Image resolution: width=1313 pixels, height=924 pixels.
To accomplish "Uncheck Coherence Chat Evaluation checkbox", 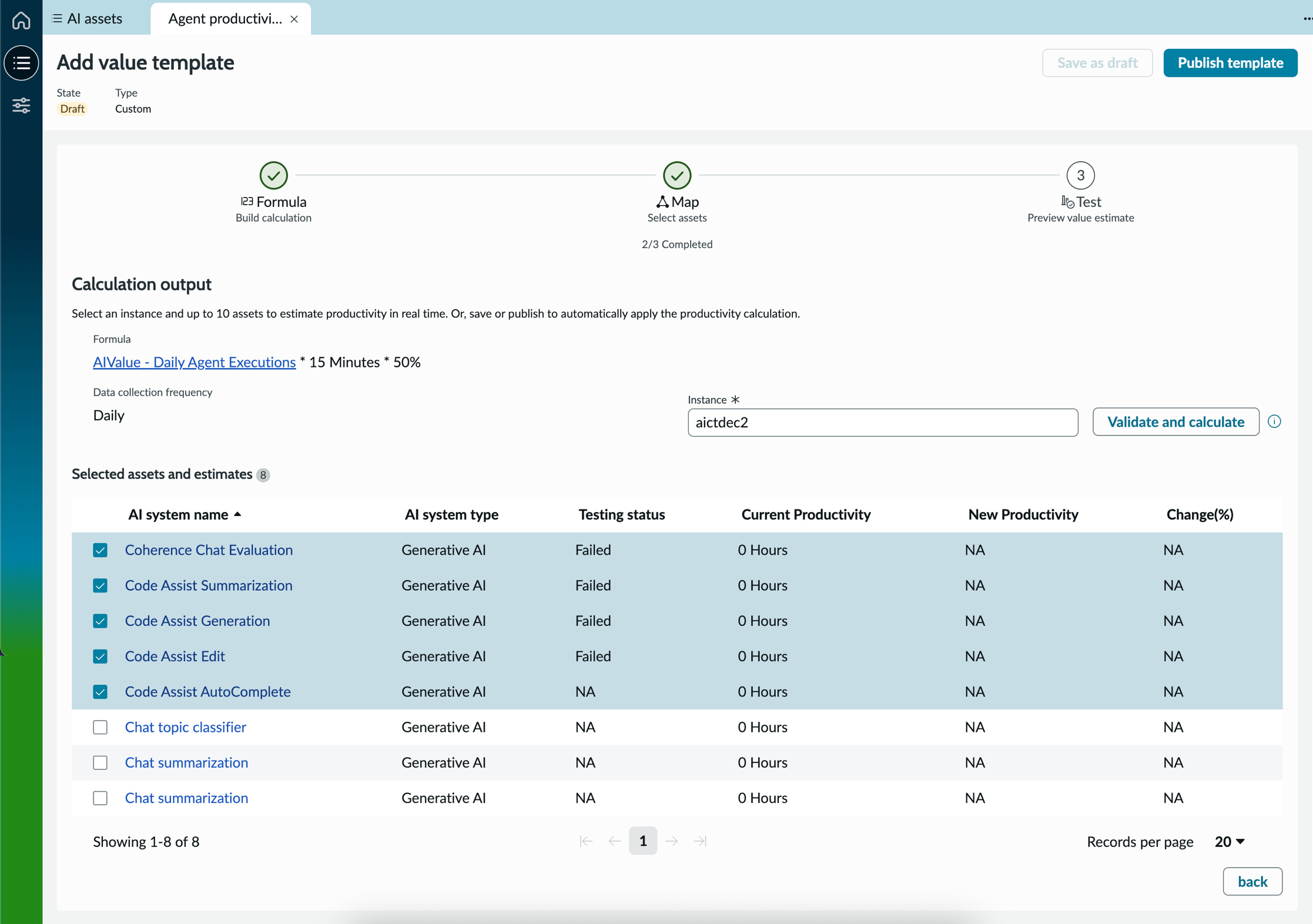I will point(100,550).
